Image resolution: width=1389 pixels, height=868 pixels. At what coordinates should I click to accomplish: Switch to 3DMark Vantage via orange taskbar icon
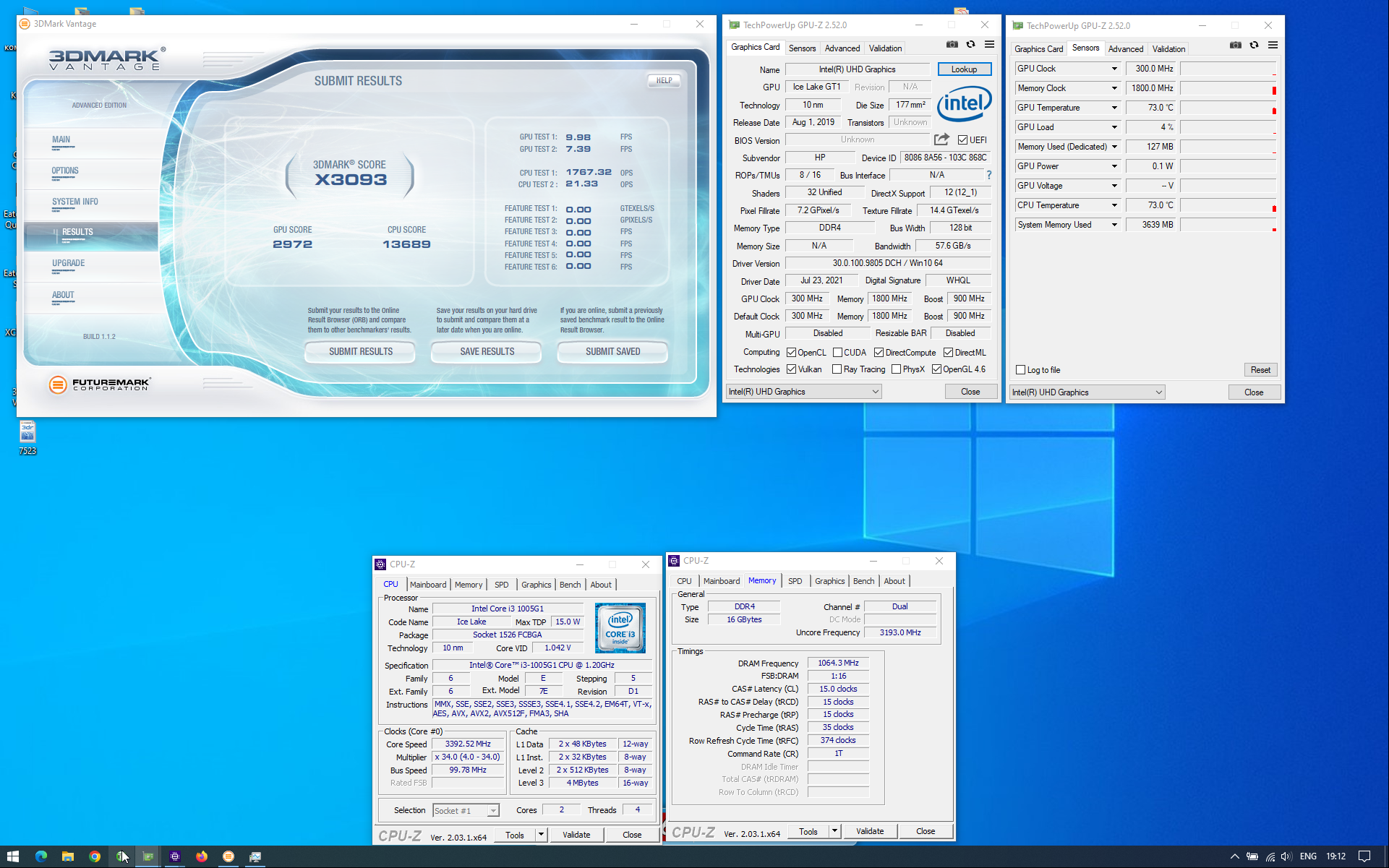point(228,856)
